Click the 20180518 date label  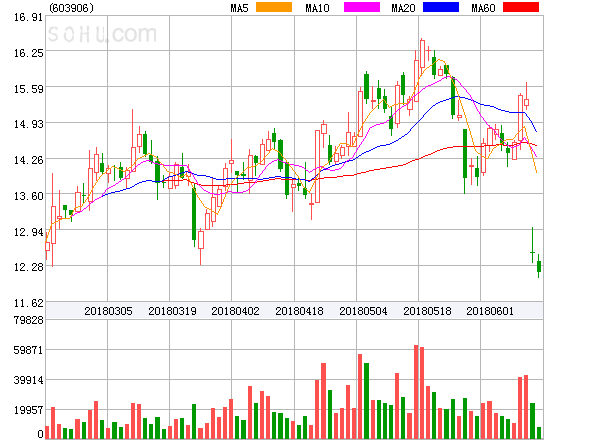pos(427,311)
